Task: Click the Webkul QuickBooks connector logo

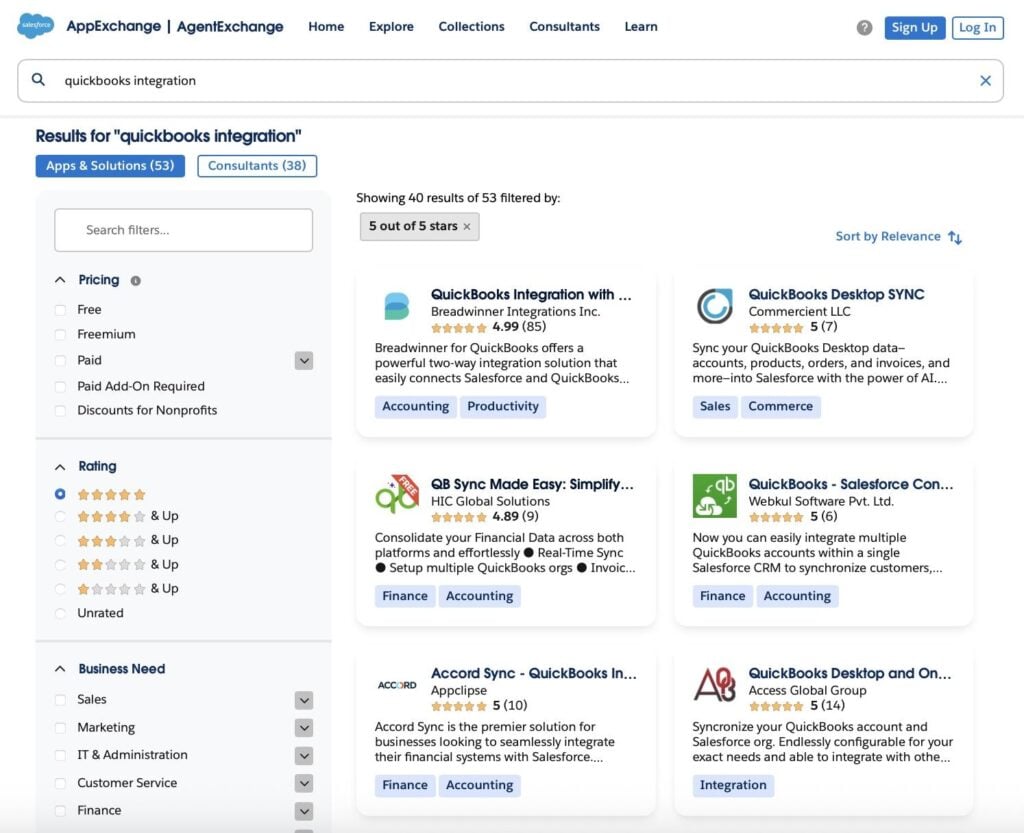Action: (714, 495)
